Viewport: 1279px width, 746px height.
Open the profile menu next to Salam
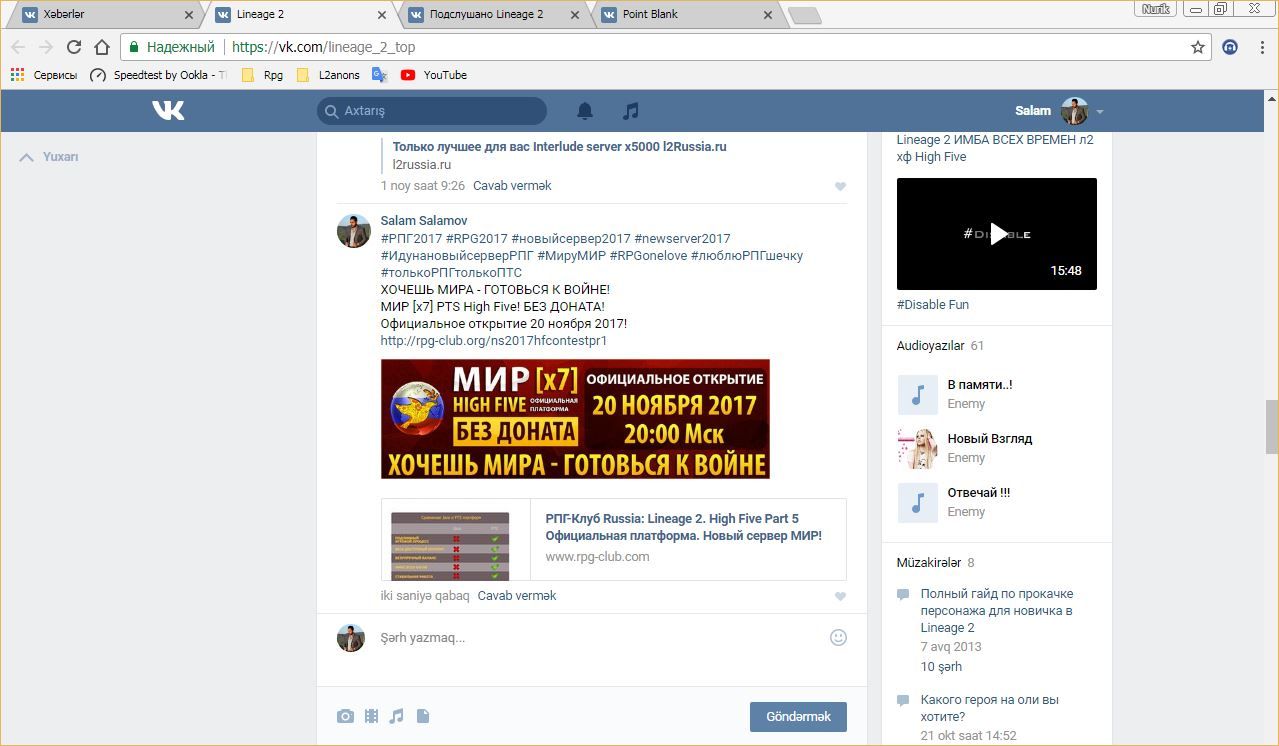click(1100, 112)
